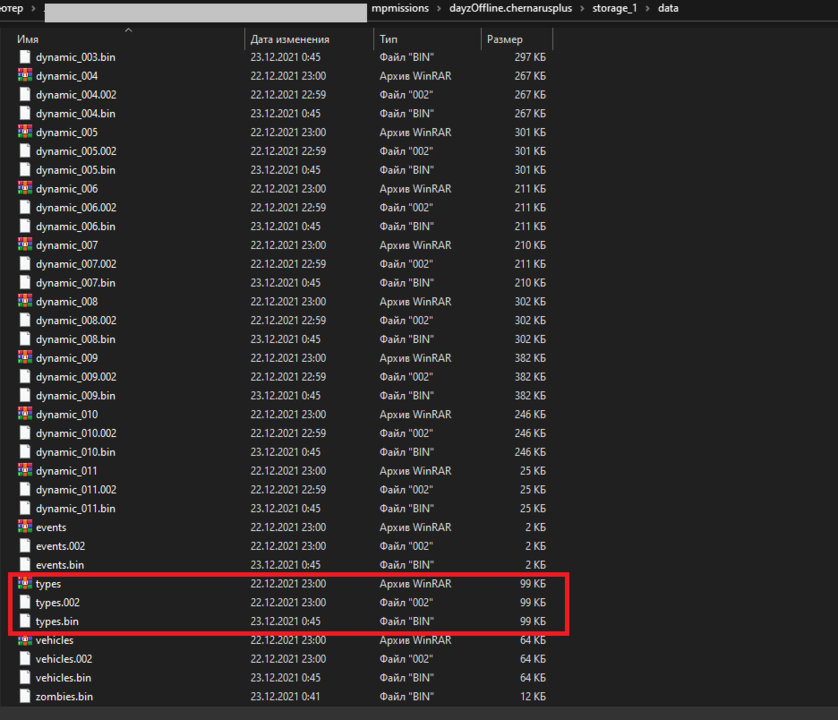Click the WinRAR icon for dynamic_011
The width and height of the screenshot is (838, 720).
(25, 470)
